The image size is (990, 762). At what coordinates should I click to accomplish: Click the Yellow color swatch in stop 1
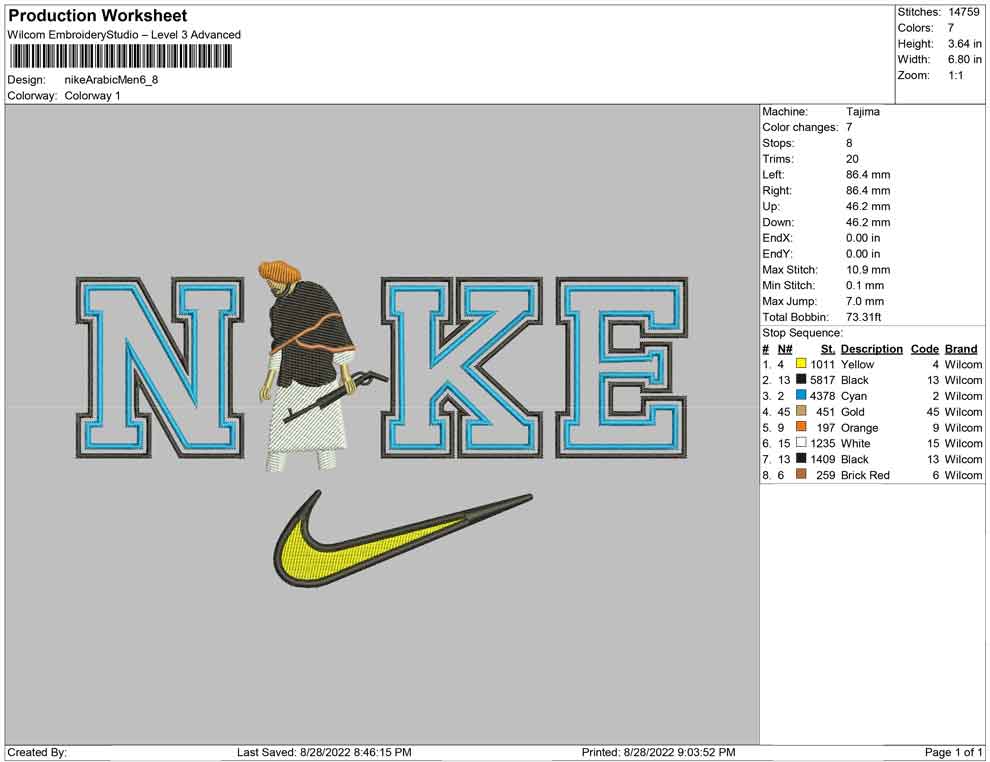(x=801, y=364)
